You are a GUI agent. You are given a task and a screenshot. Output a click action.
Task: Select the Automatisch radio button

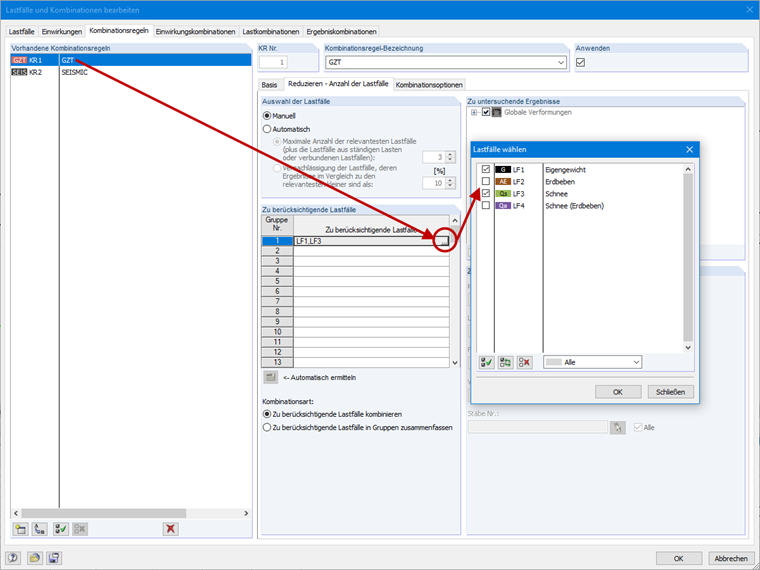(x=267, y=129)
